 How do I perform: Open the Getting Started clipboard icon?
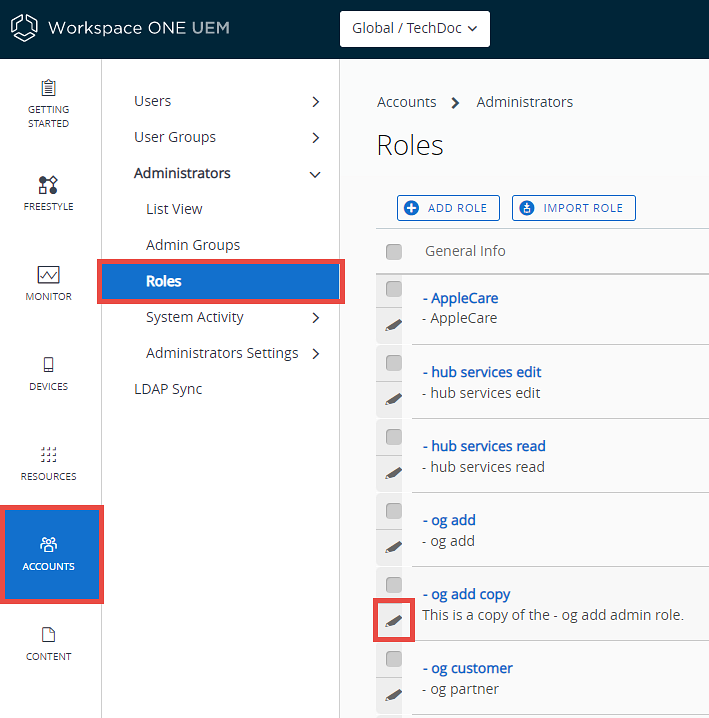pyautogui.click(x=48, y=88)
